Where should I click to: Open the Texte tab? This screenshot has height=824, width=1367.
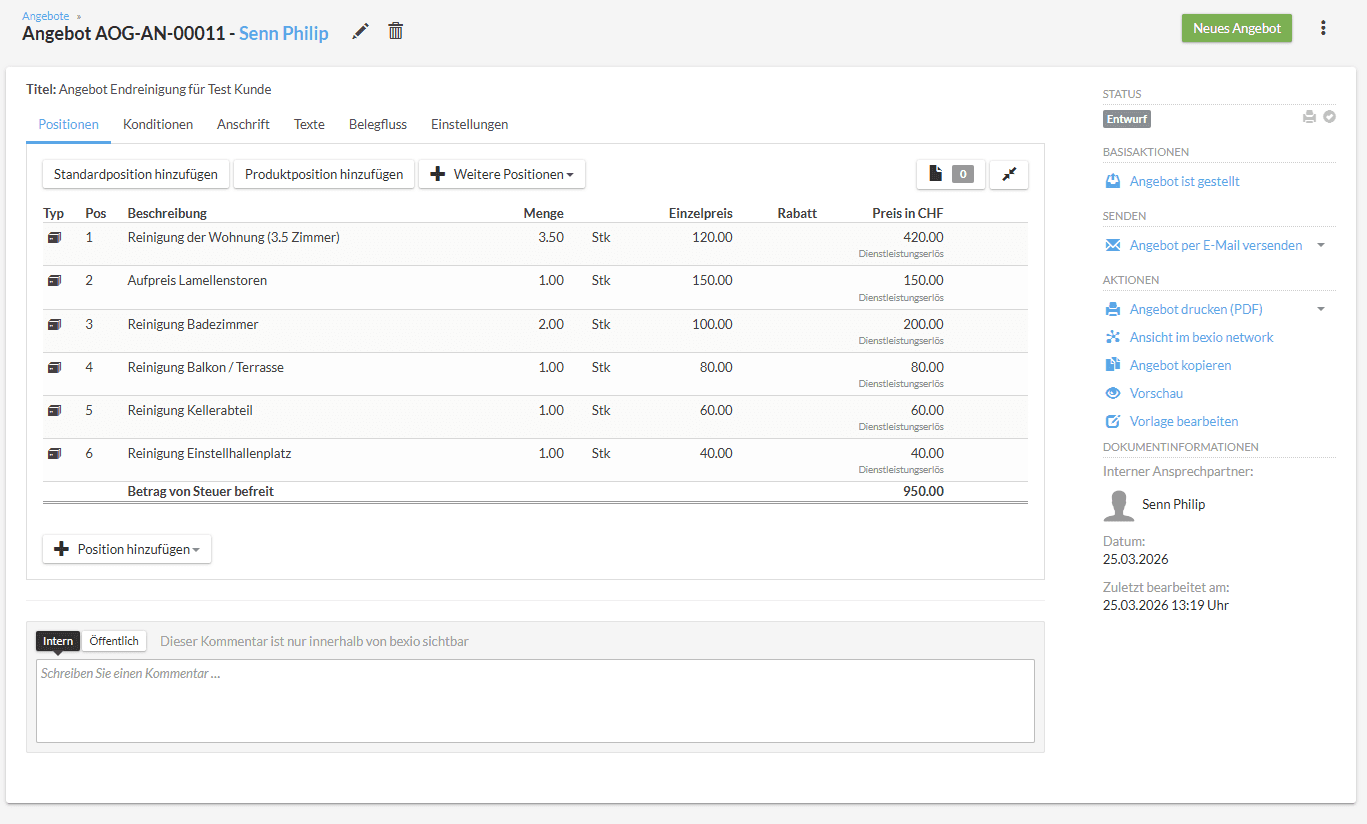(x=309, y=124)
